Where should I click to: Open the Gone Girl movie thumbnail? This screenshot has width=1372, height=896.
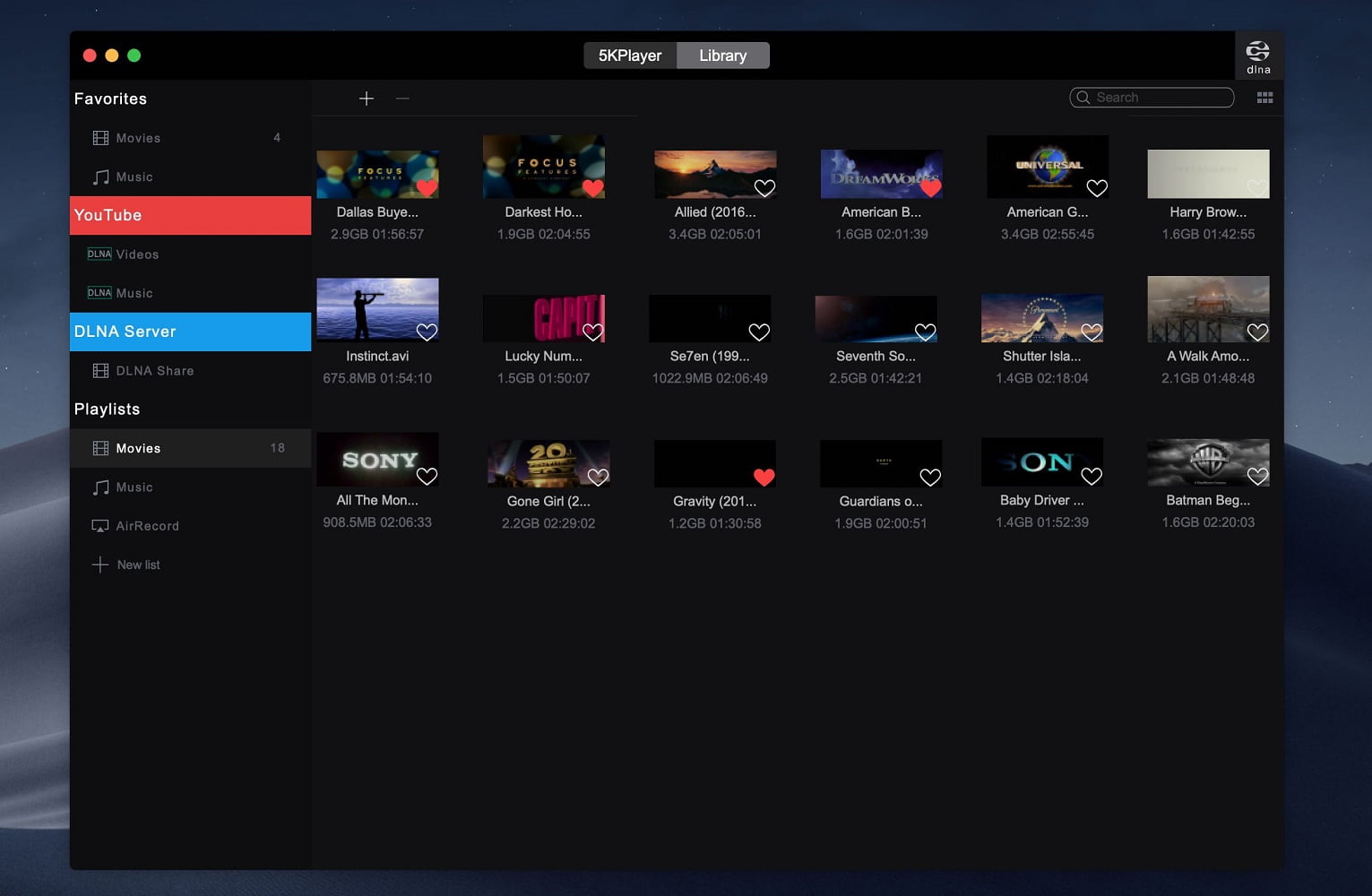[x=548, y=462]
